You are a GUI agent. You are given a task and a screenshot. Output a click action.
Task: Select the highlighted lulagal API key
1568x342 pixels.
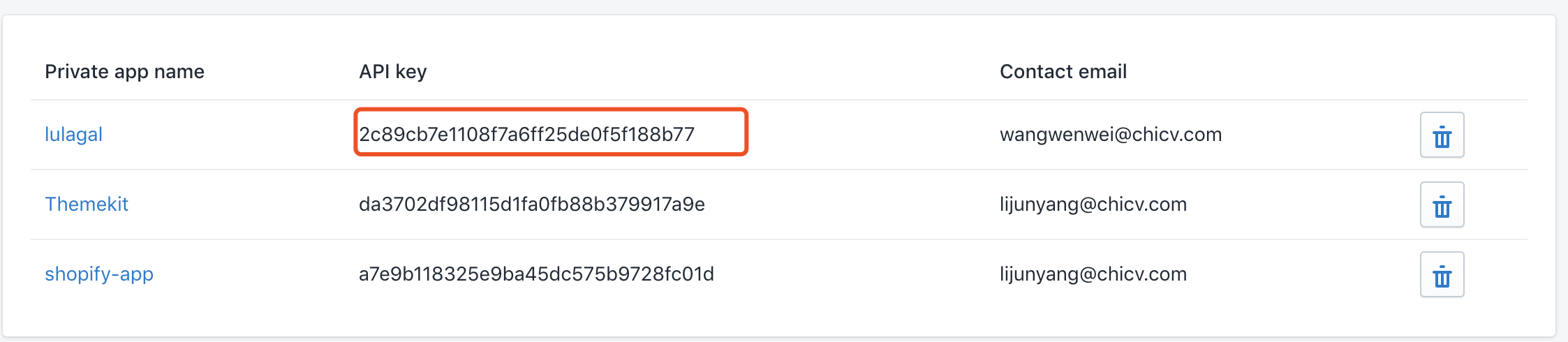527,134
